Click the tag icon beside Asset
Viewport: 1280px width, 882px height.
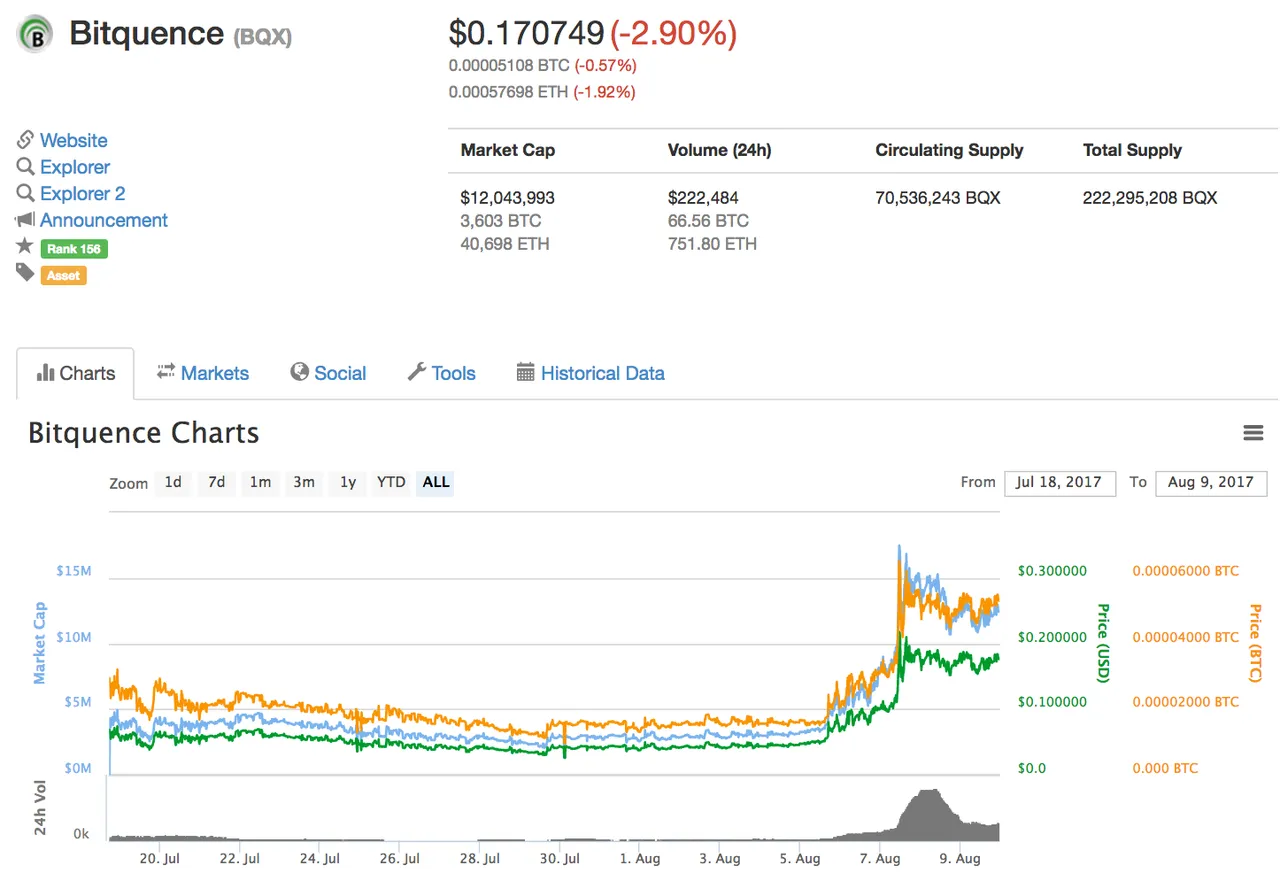pyautogui.click(x=25, y=272)
